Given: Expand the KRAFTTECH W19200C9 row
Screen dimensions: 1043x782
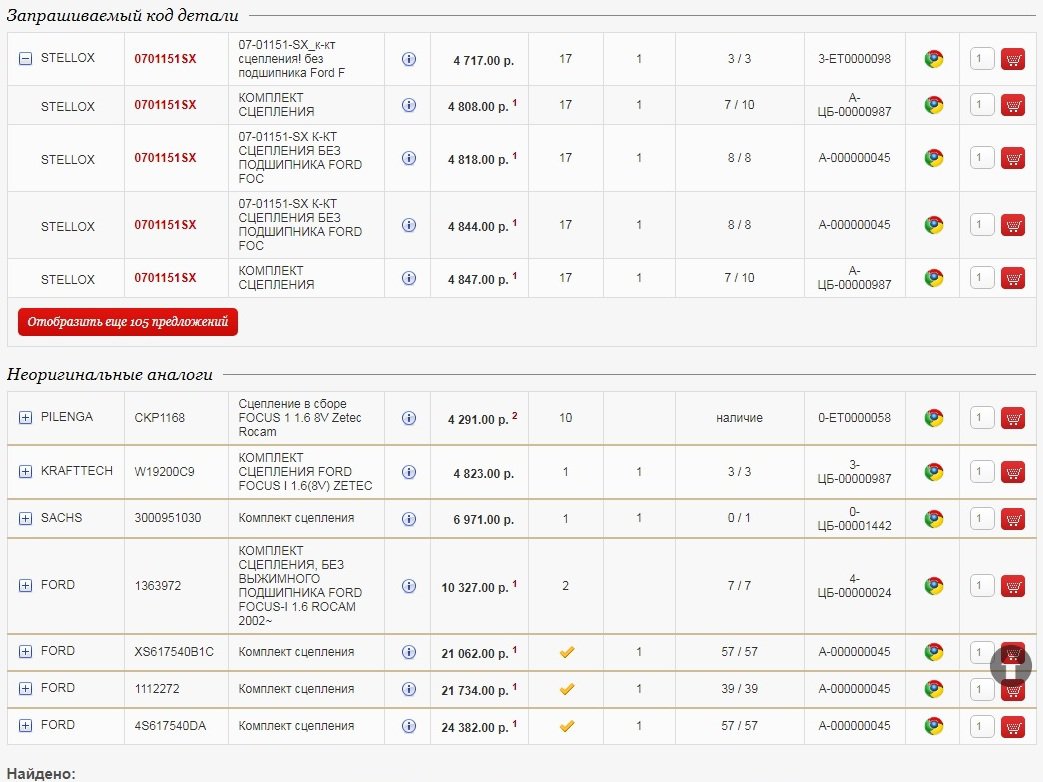Looking at the screenshot, I should 25,471.
